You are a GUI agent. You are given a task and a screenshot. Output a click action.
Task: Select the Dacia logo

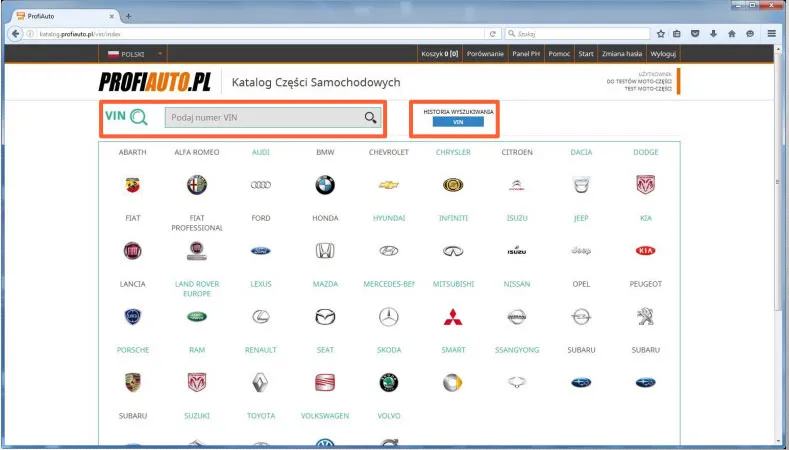[581, 185]
